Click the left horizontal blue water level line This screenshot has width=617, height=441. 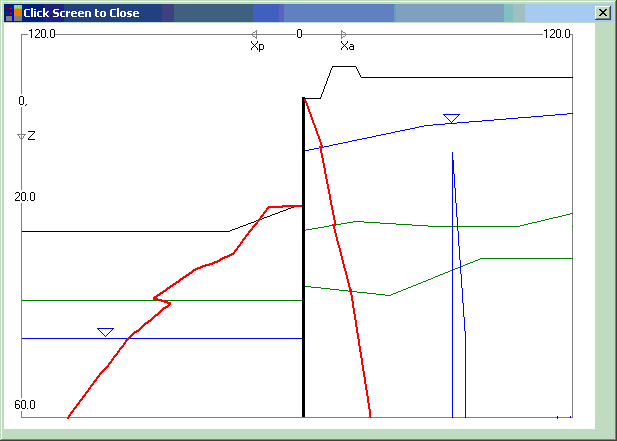200,338
